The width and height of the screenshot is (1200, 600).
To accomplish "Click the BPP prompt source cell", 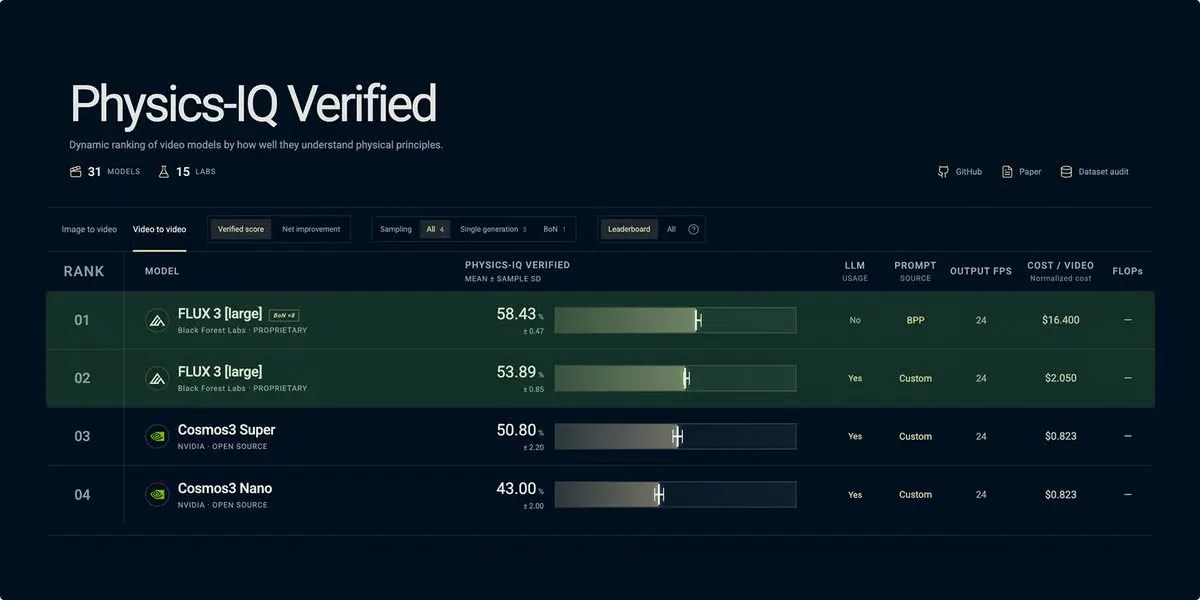I will 915,320.
